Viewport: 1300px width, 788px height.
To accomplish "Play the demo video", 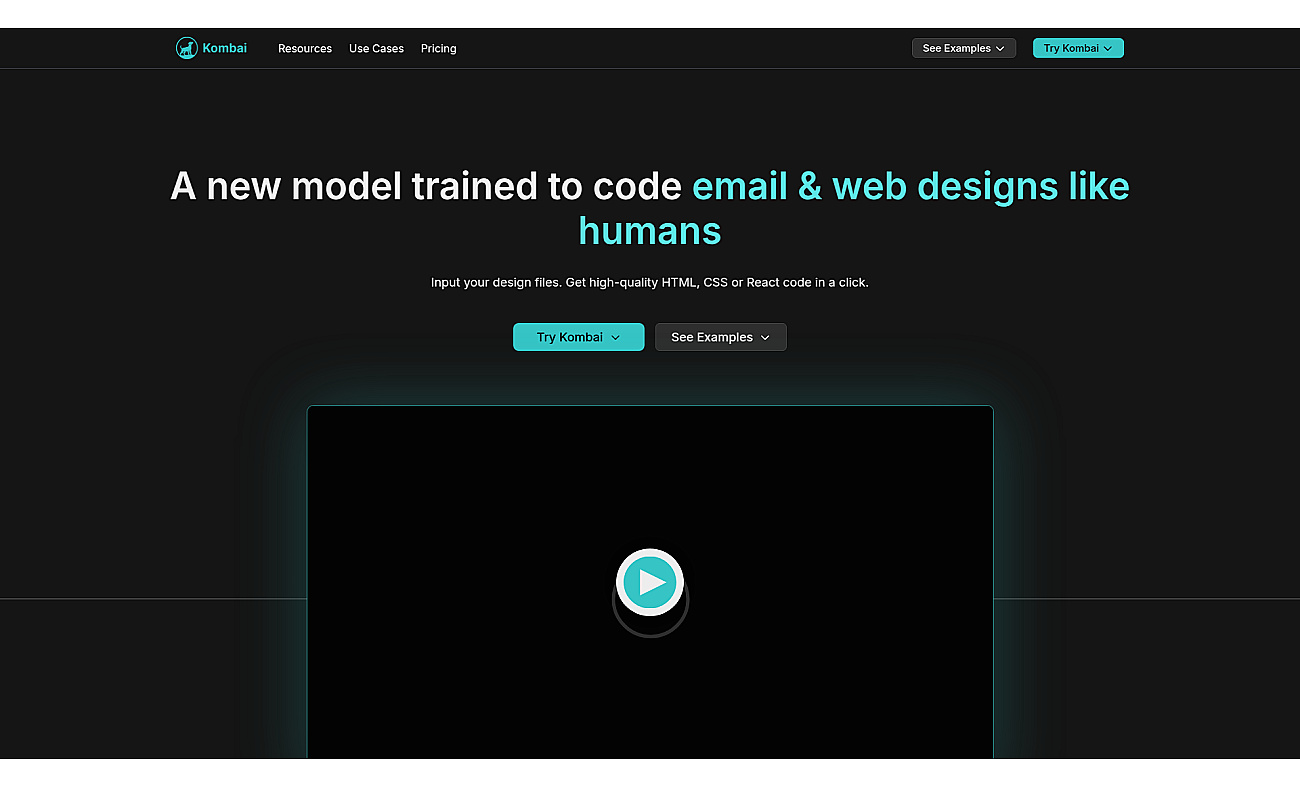I will pyautogui.click(x=650, y=582).
